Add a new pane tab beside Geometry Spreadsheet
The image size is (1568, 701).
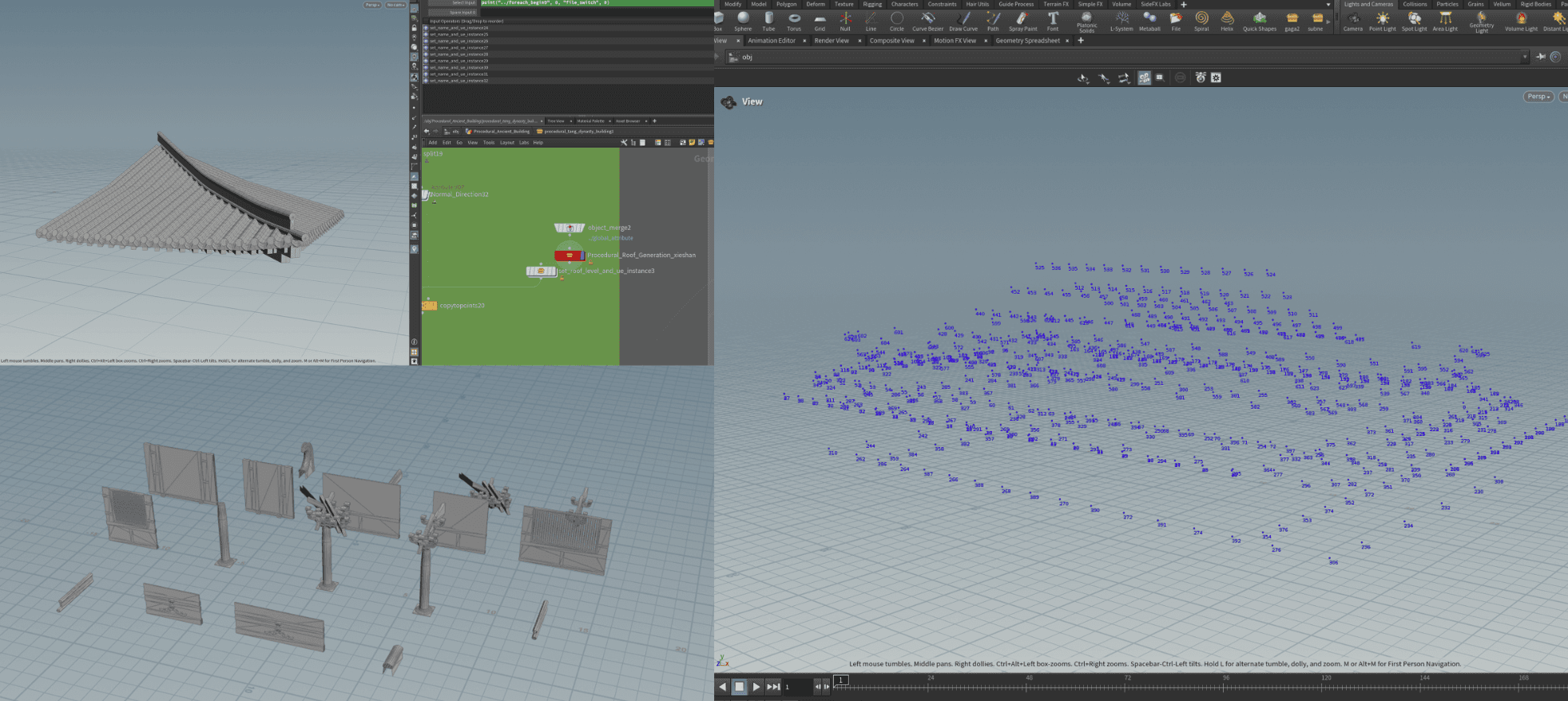[x=1081, y=41]
